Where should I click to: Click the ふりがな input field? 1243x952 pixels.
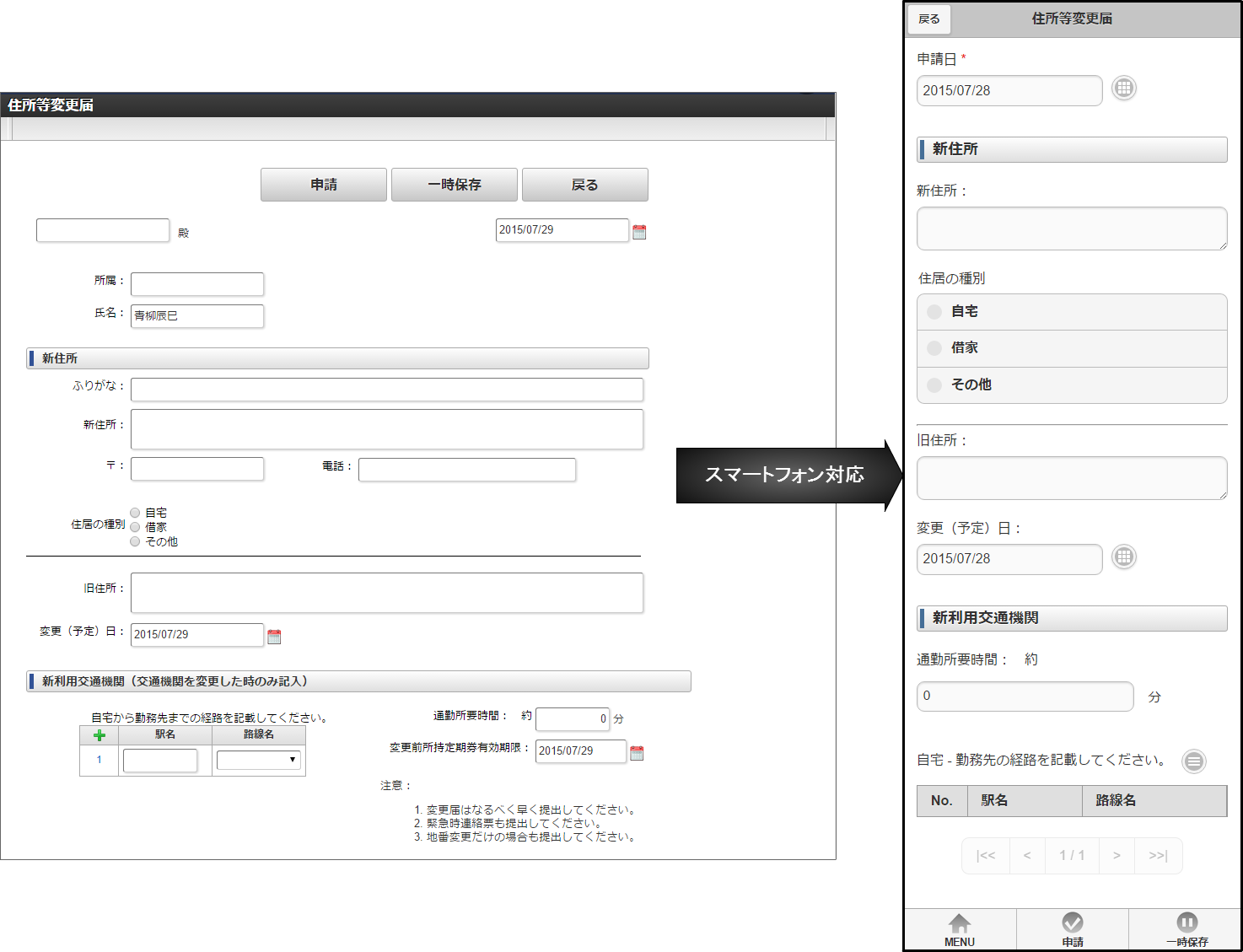click(x=386, y=390)
